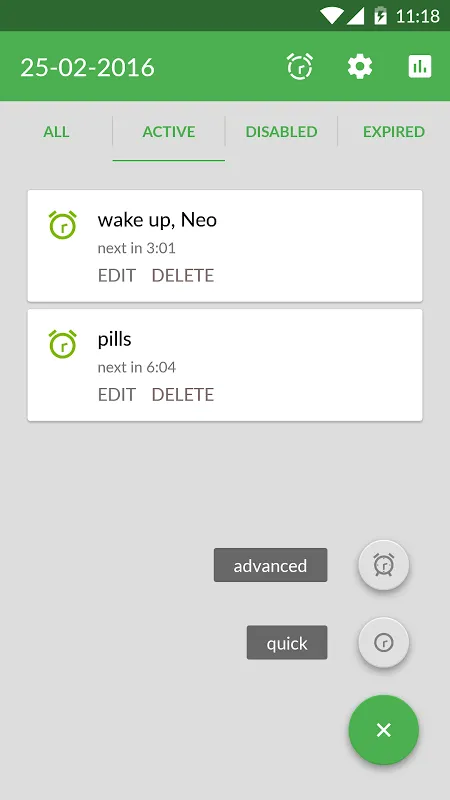Select the ACTIVE tab

tap(169, 132)
